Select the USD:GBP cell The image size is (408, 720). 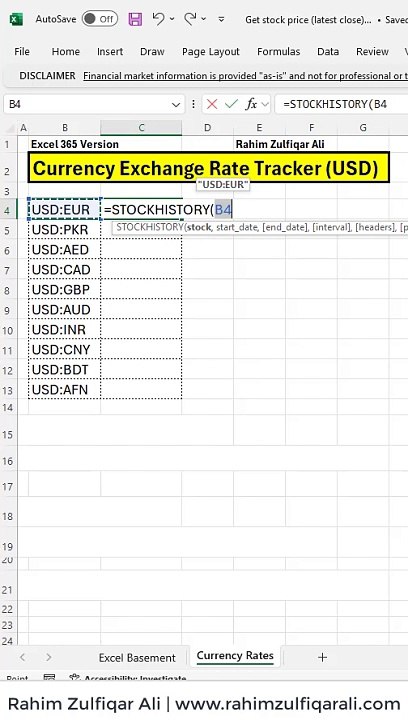coord(65,290)
